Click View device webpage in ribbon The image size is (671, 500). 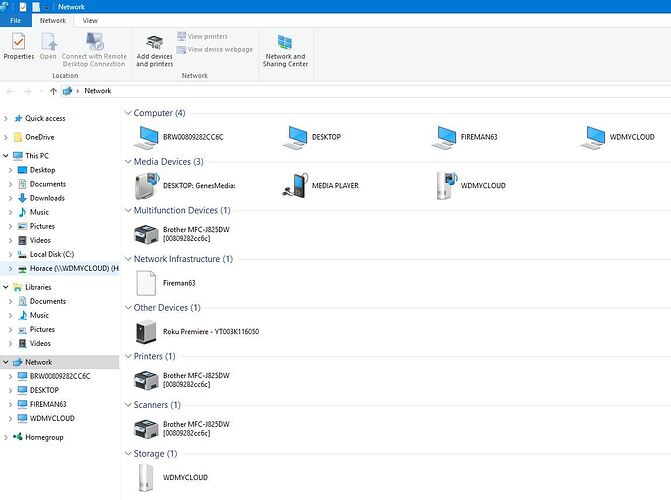[215, 50]
